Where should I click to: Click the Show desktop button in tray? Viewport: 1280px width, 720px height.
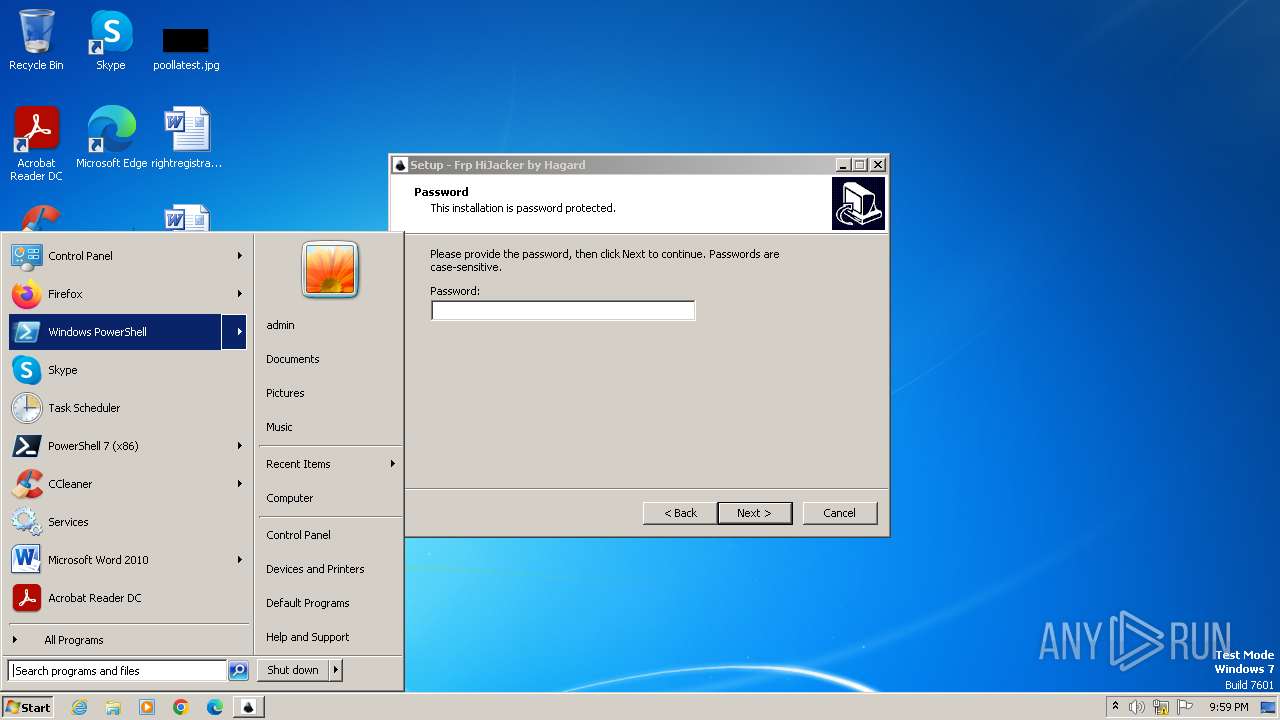point(1269,707)
